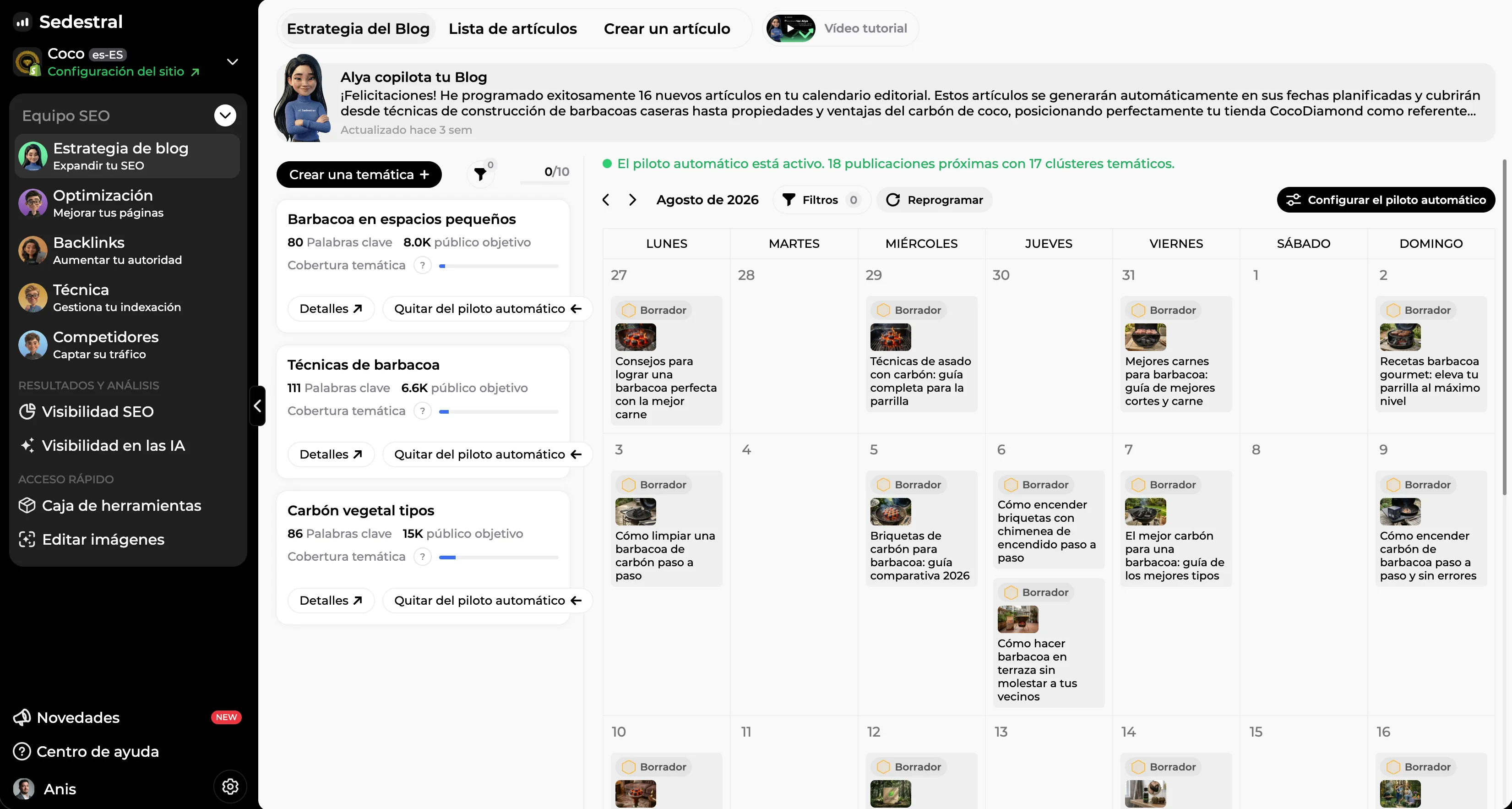The height and width of the screenshot is (809, 1512).
Task: Click the Backlinks agent avatar
Action: [x=33, y=250]
